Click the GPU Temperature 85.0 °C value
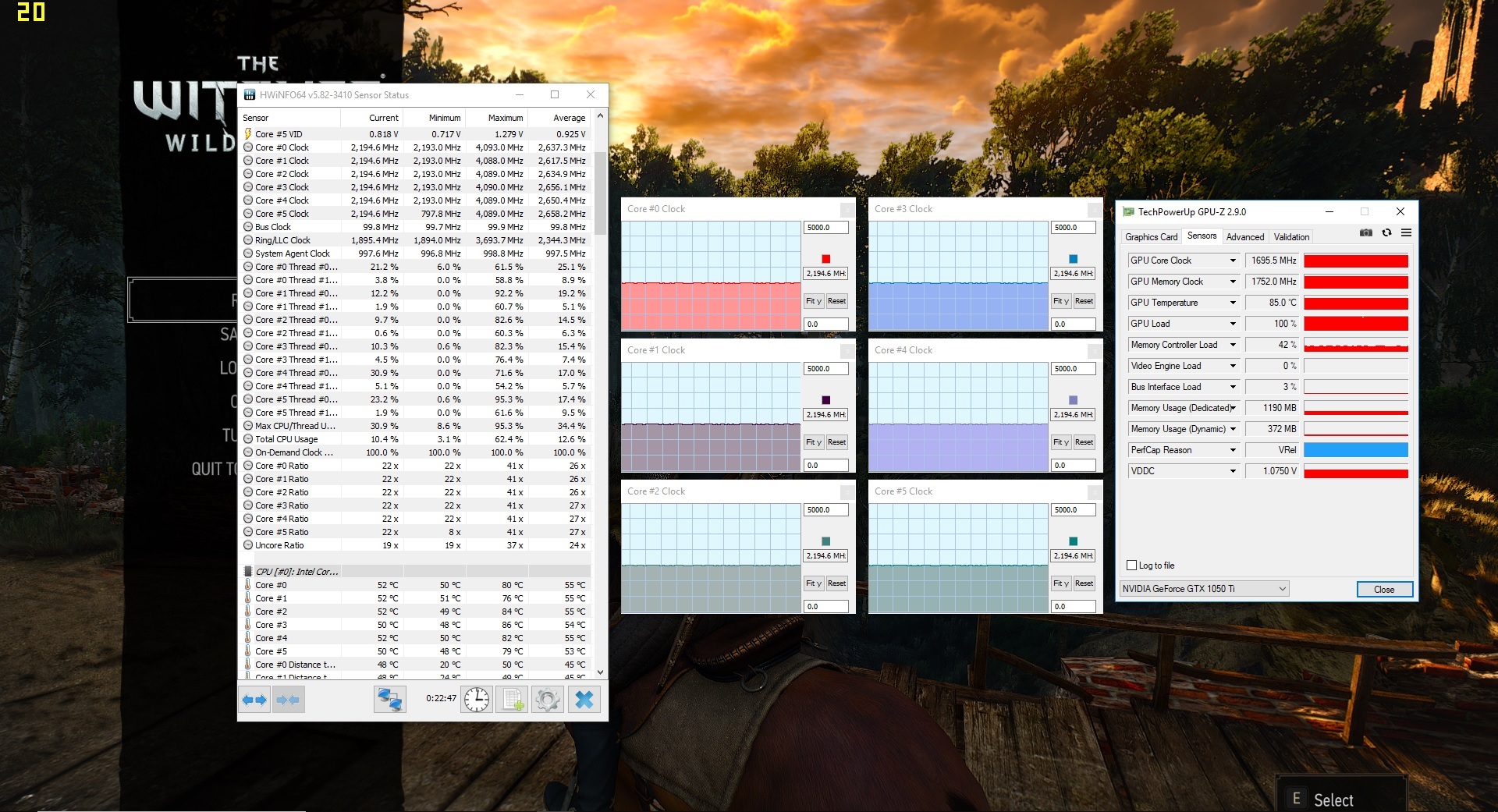1498x812 pixels. (1272, 303)
